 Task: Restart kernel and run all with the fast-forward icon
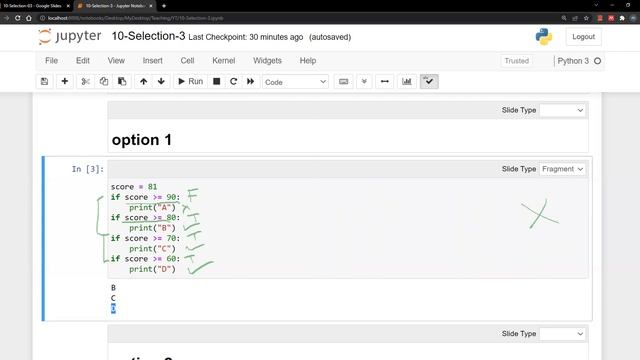point(250,81)
